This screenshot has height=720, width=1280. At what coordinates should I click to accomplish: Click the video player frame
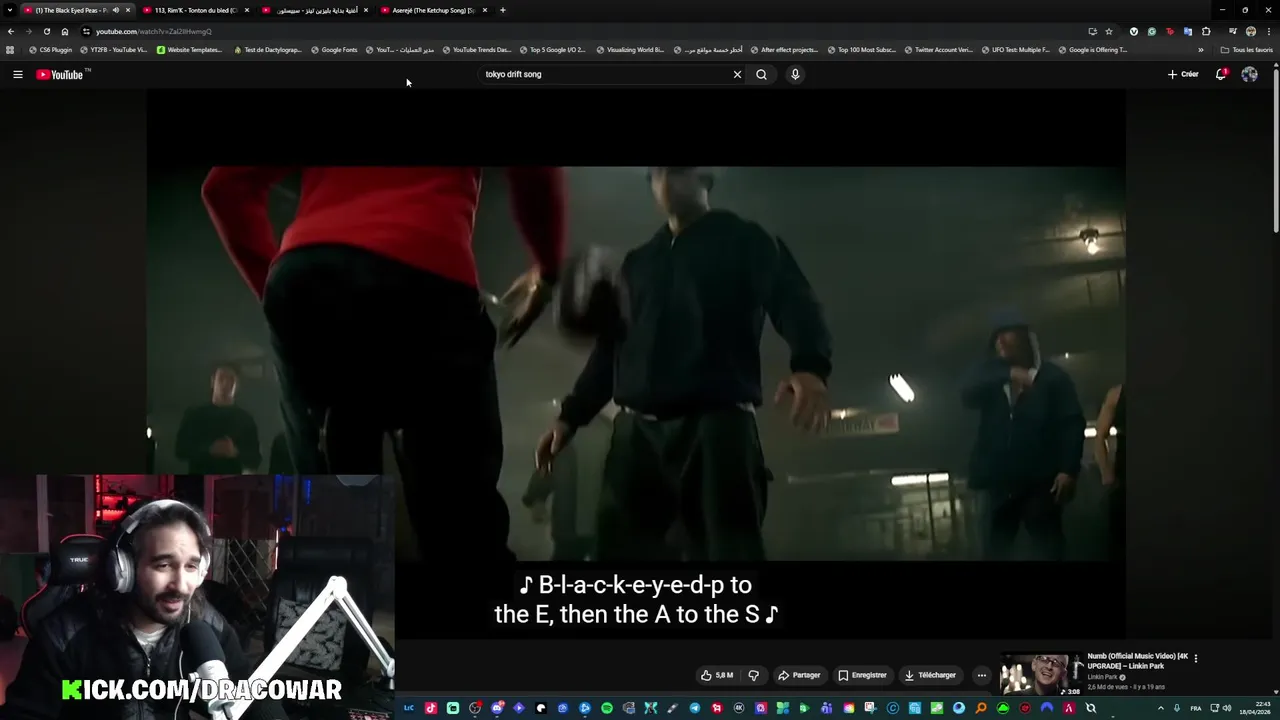(636, 364)
